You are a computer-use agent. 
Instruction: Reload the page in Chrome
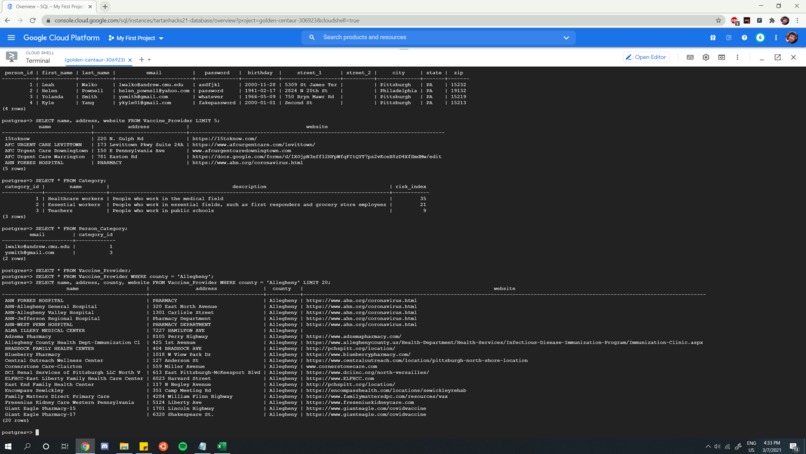32,20
